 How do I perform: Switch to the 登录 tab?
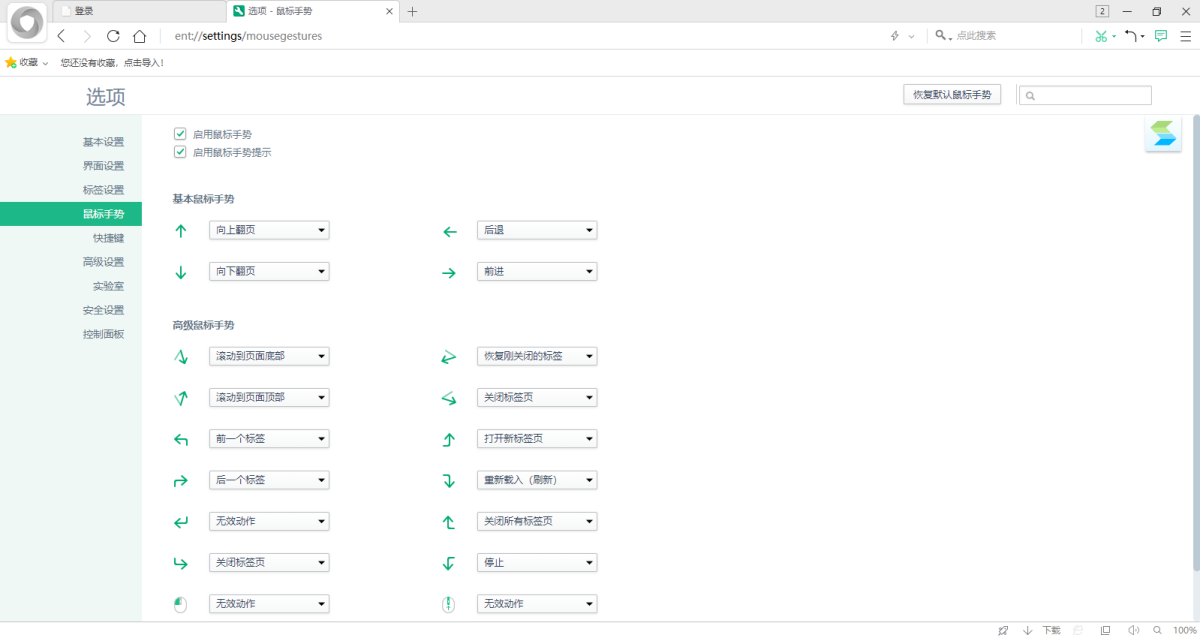click(138, 11)
